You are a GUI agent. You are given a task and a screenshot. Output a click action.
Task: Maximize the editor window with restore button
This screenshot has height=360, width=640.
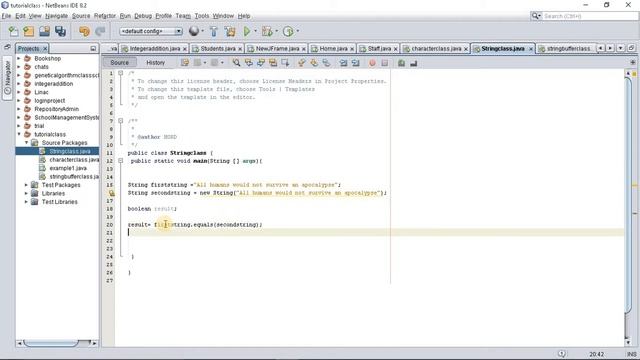[631, 48]
